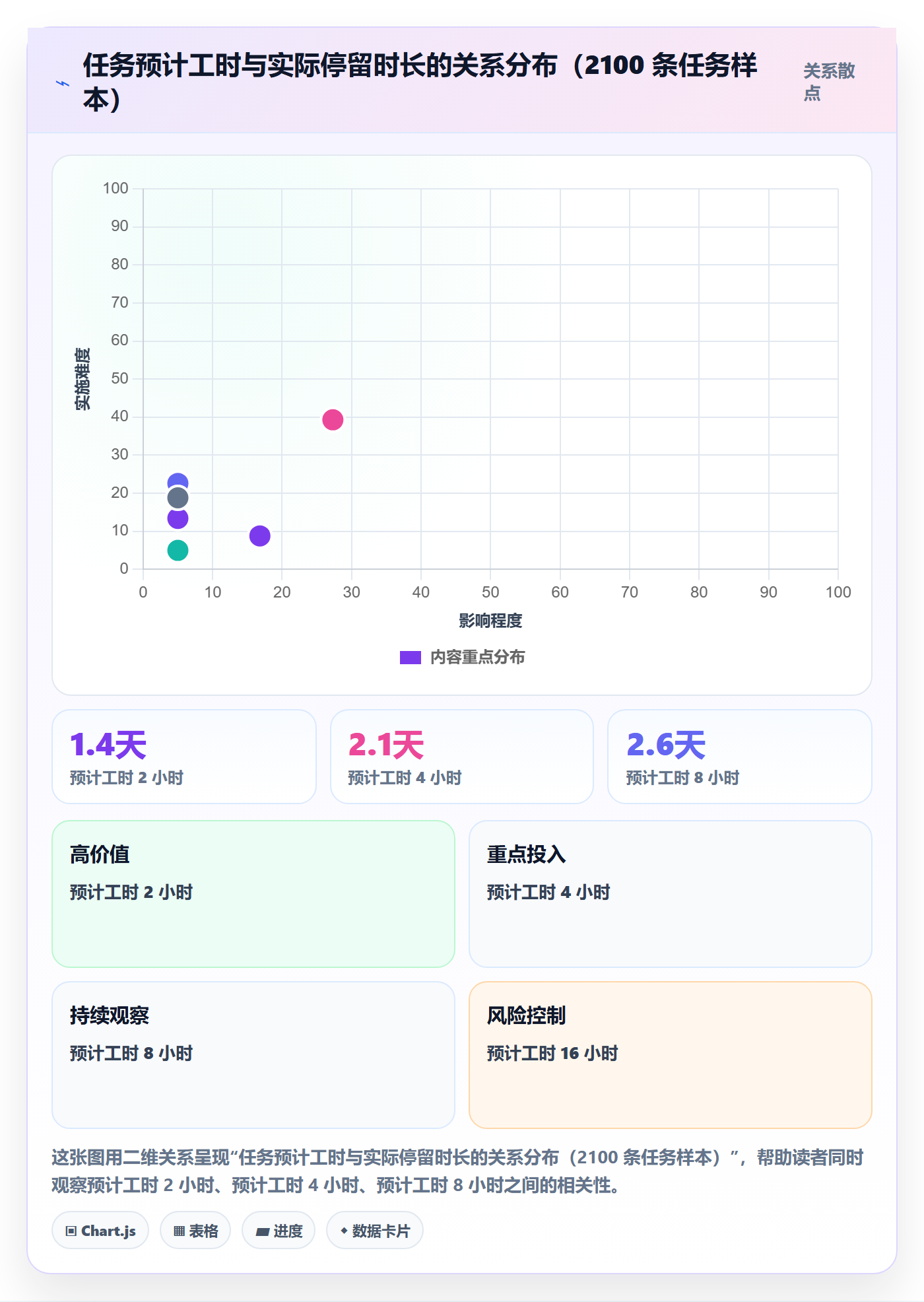
Task: Click the 表格 tag chip
Action: point(195,1231)
